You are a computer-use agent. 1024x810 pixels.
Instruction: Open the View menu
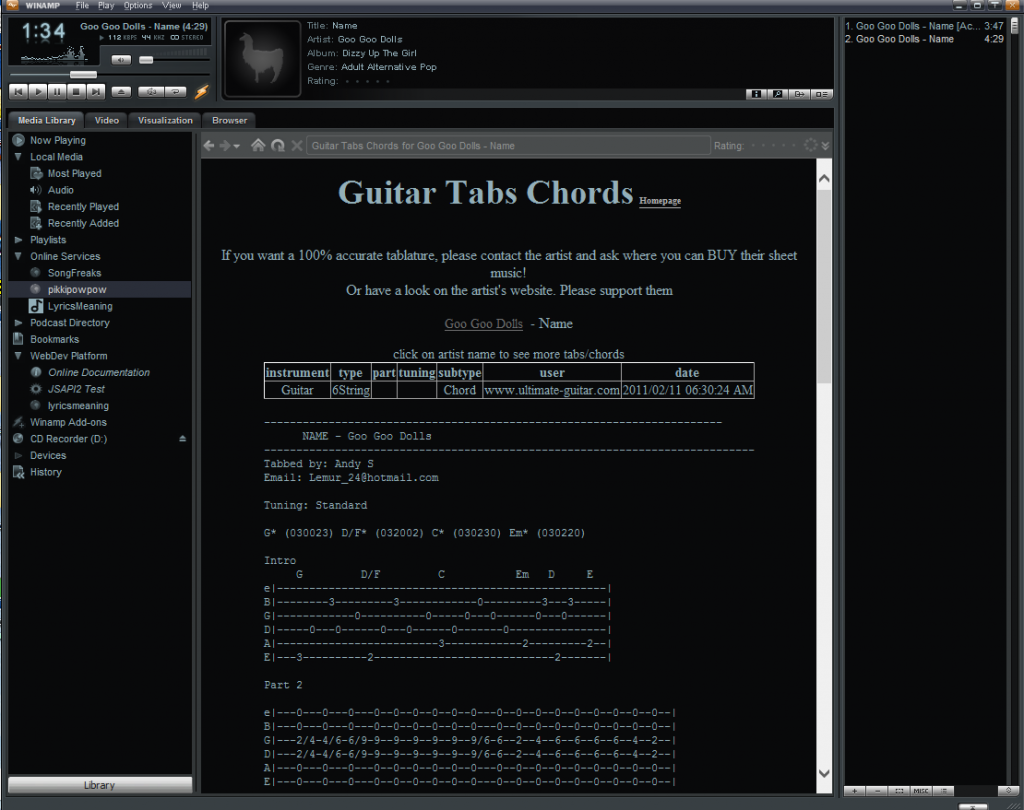coord(172,5)
